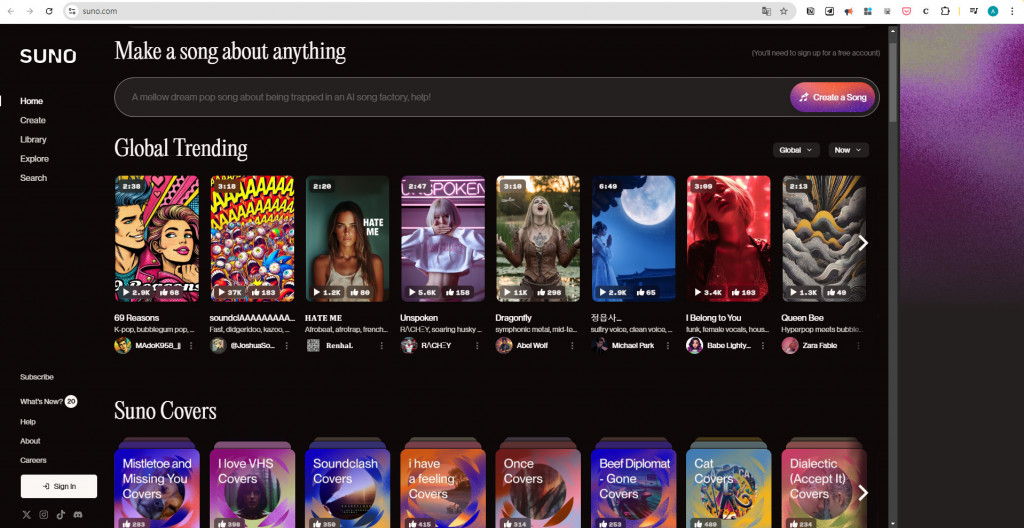Click the Sign In button
The image size is (1024, 528).
(59, 486)
